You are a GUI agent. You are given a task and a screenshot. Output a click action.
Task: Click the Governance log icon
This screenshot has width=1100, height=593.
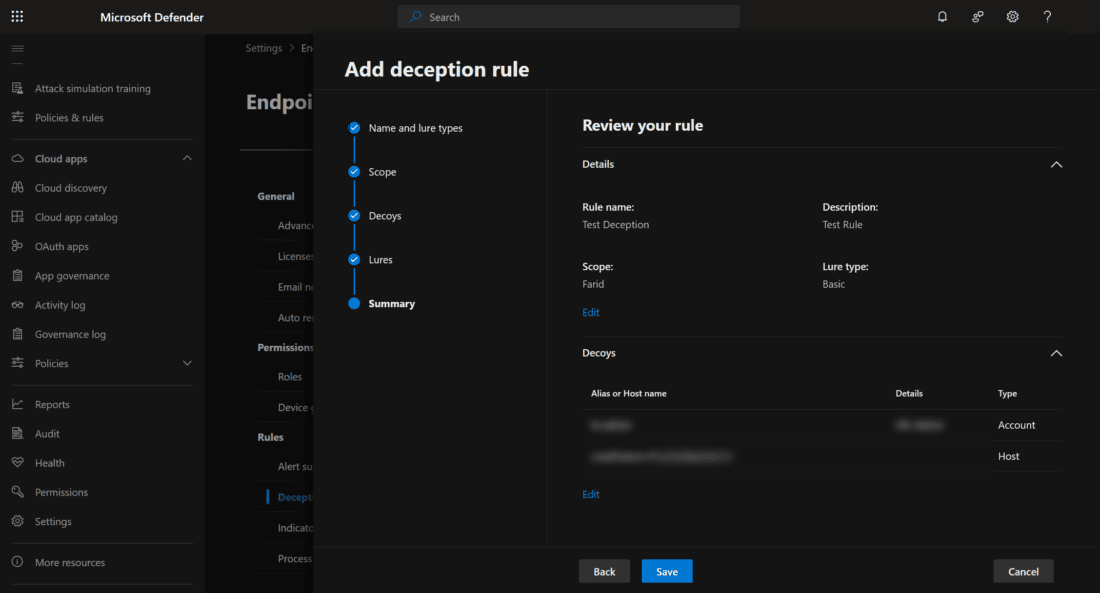click(18, 334)
